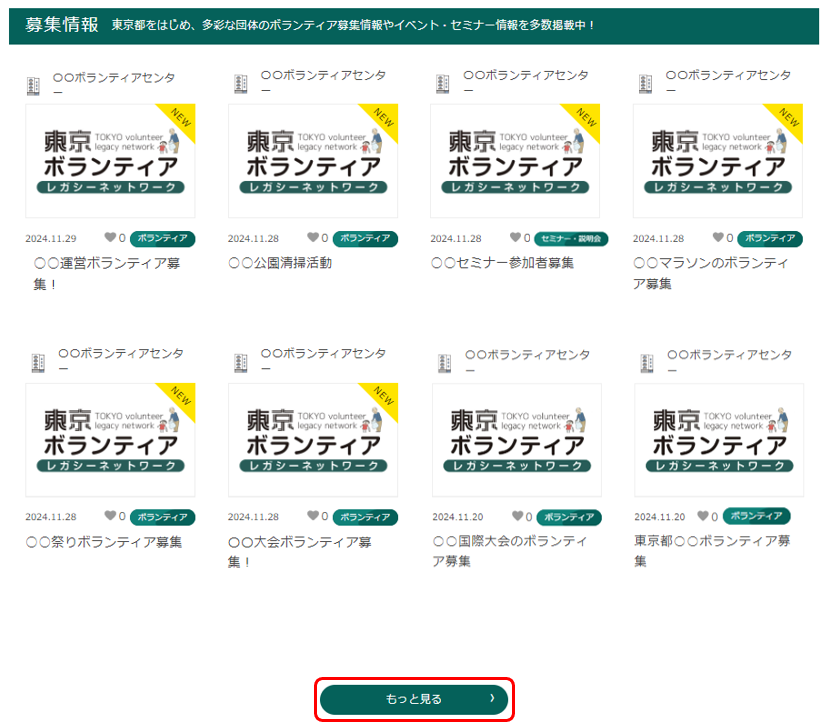Click organization building icon above ○○運営ボランティア募集
Screen dimensions: 827x726
pyautogui.click(x=34, y=85)
